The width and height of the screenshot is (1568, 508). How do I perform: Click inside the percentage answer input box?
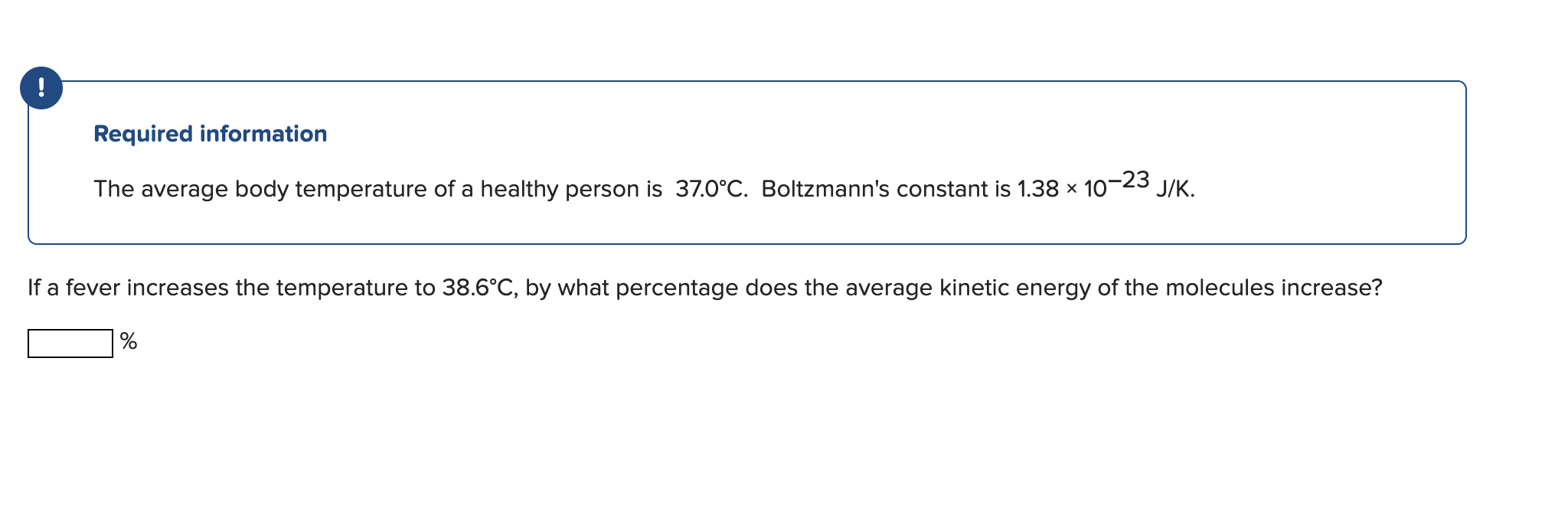(69, 343)
